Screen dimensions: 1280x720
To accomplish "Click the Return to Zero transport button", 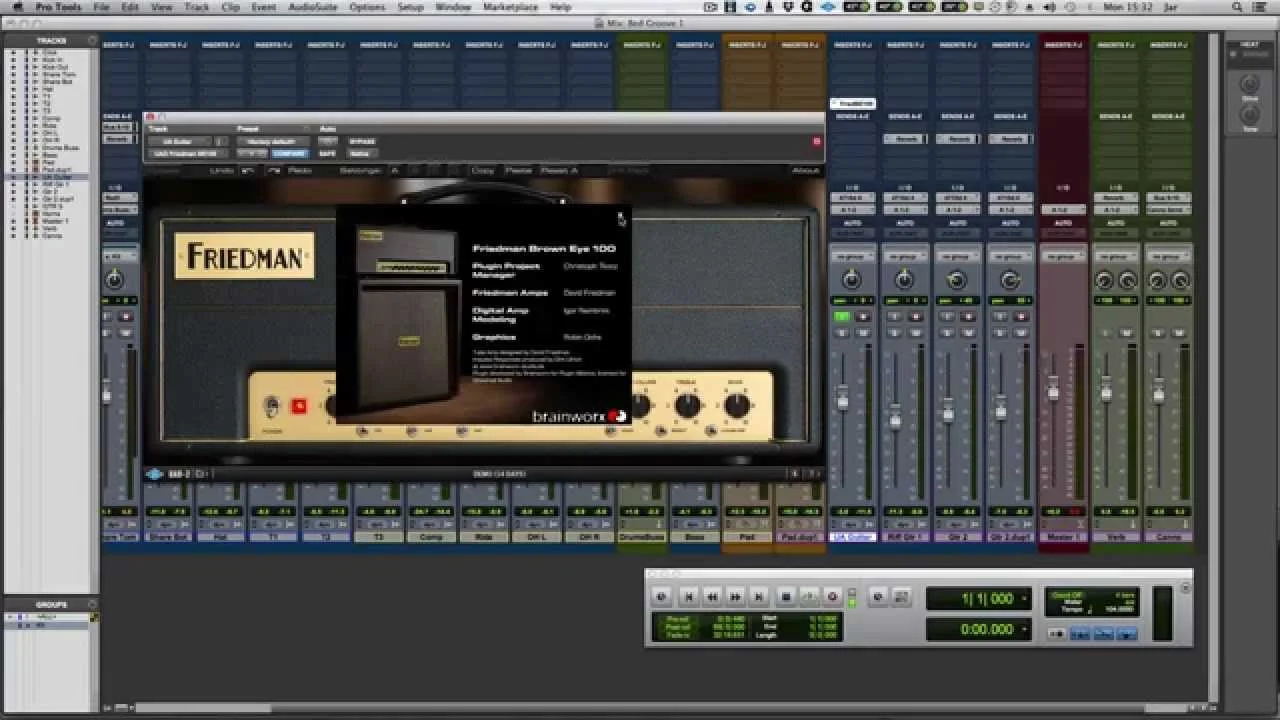I will pos(688,597).
